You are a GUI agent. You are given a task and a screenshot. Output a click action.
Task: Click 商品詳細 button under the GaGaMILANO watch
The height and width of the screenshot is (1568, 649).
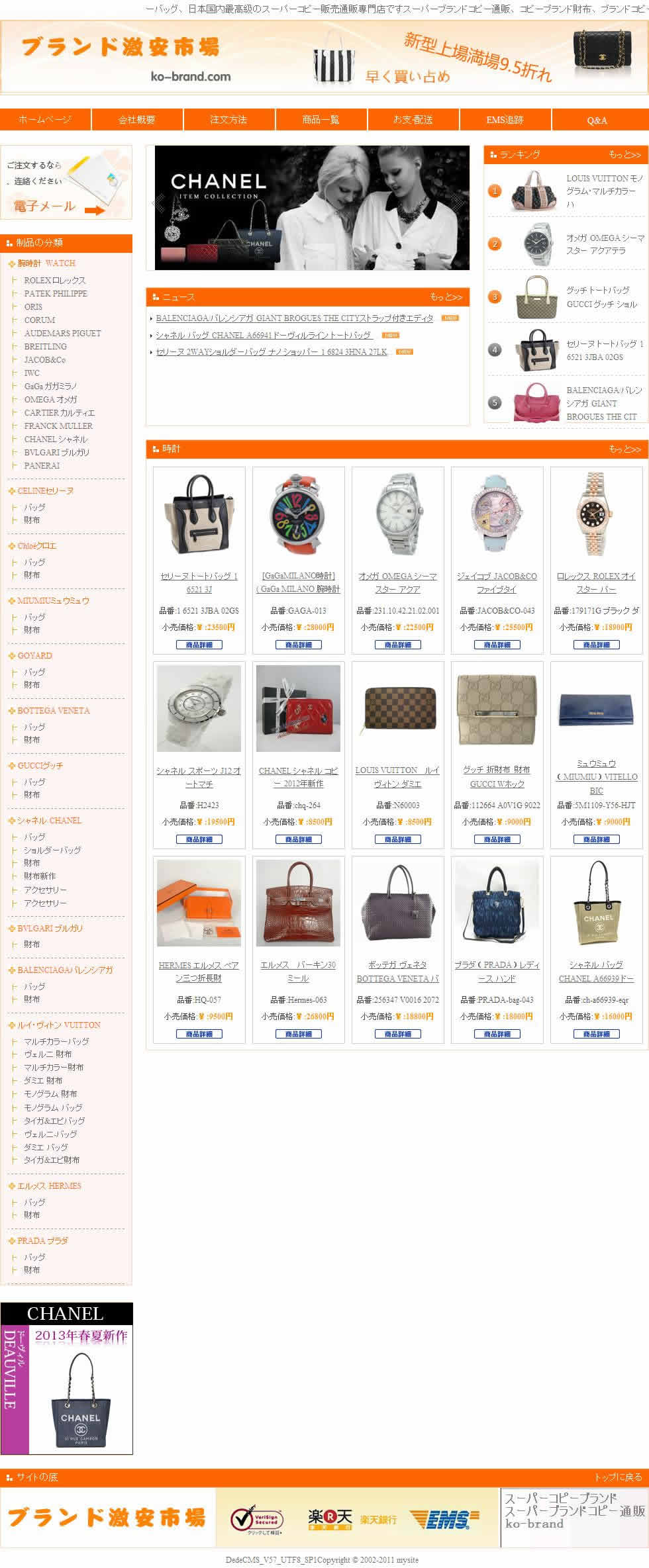tap(298, 644)
